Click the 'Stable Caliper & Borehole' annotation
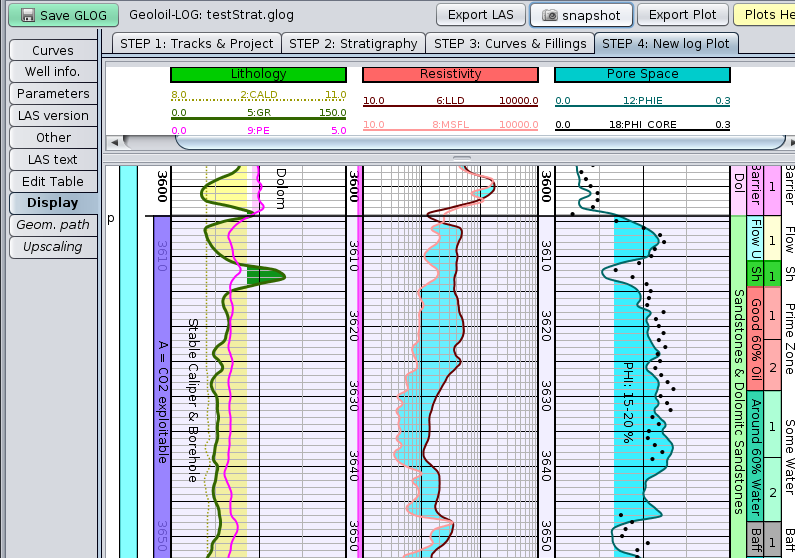 pos(193,400)
